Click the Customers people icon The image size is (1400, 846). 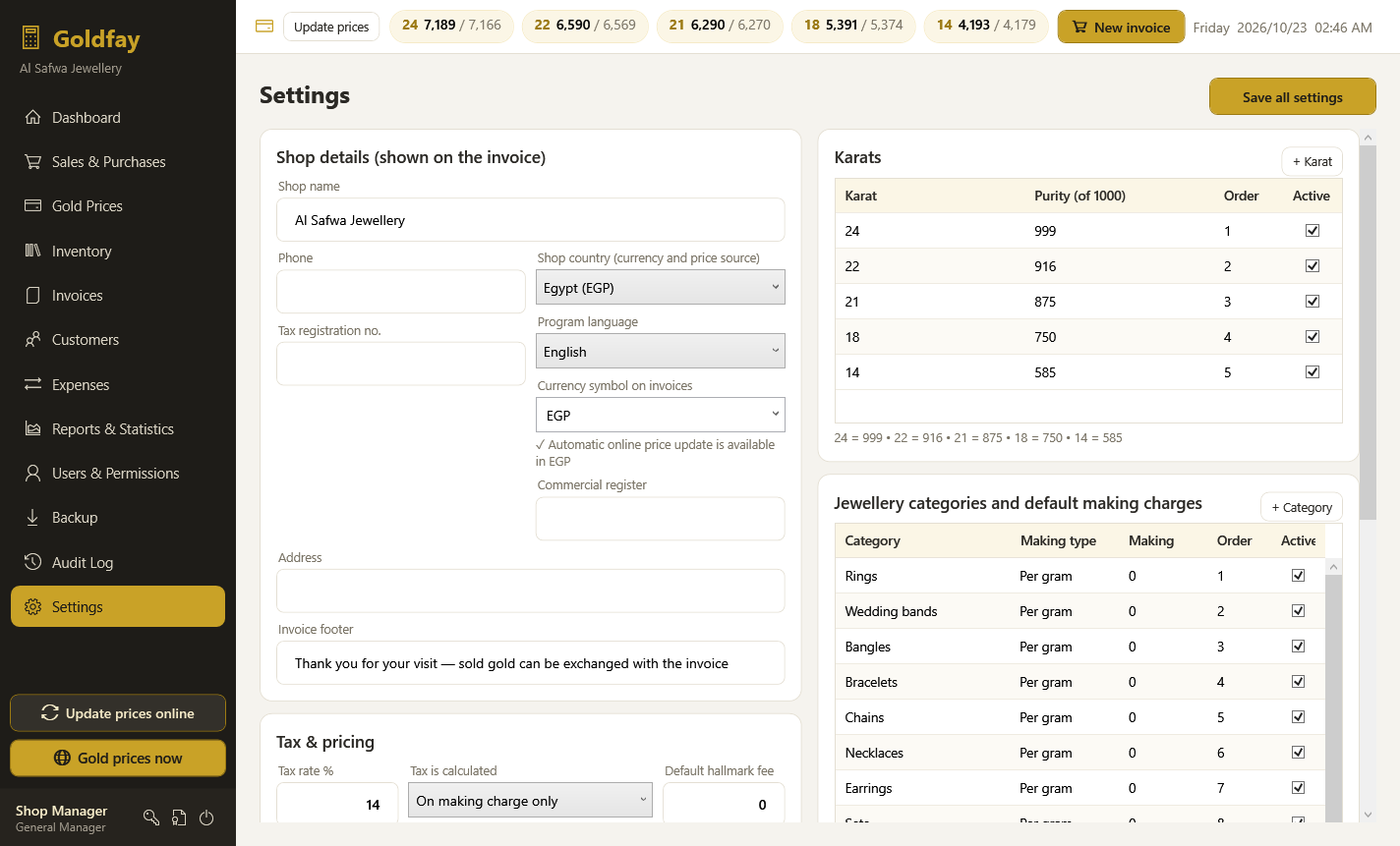point(33,340)
